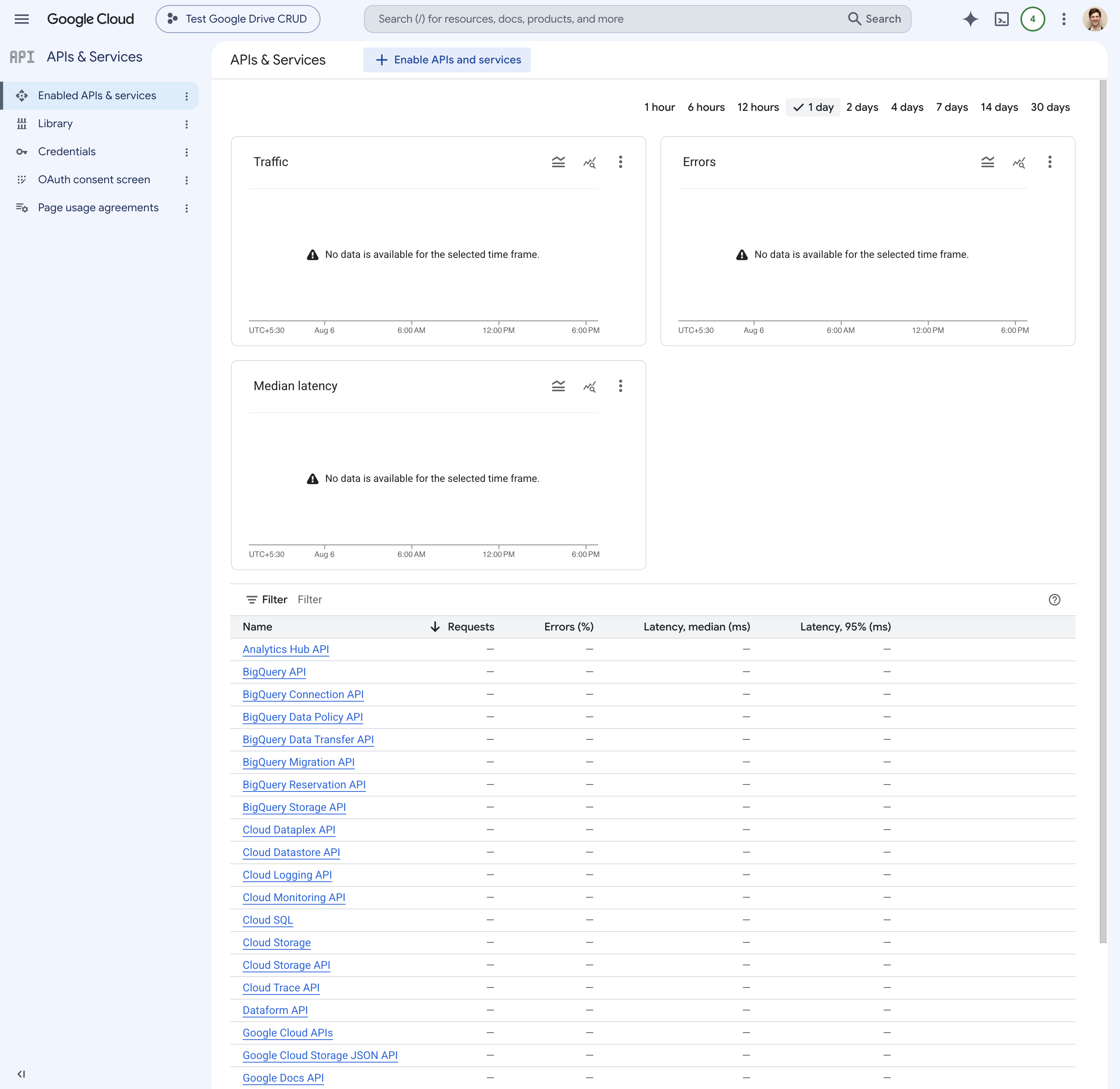Click the Filter list icon
1120x1089 pixels.
(x=252, y=599)
